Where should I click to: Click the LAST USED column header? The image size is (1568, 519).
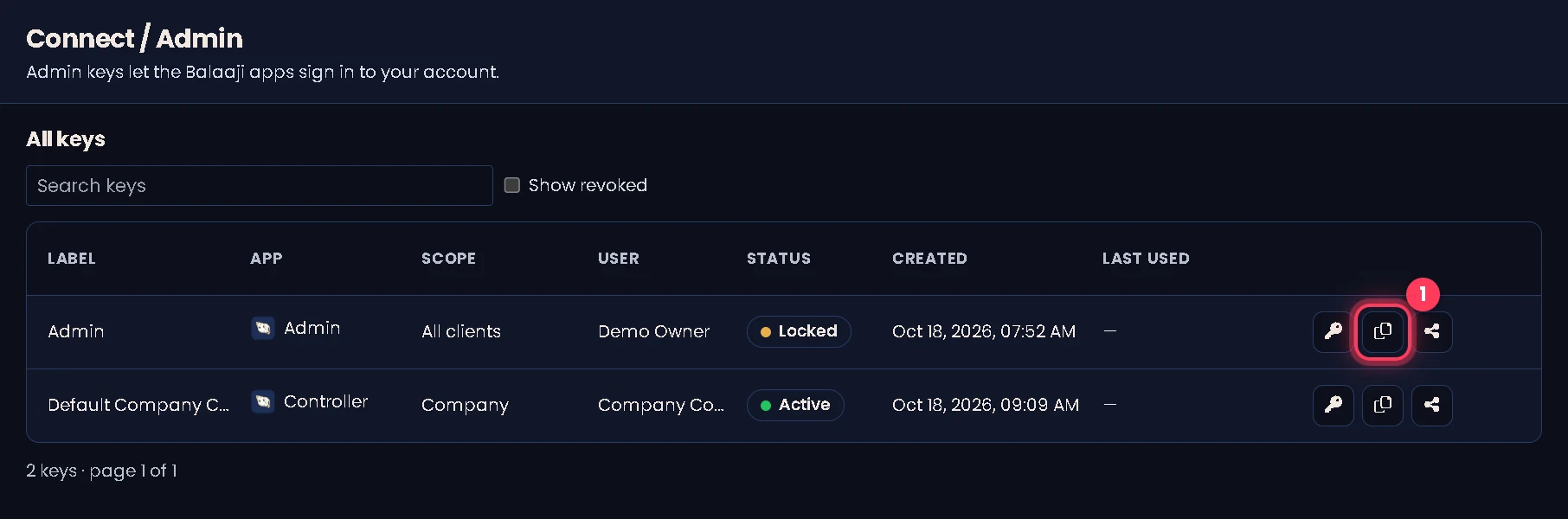pos(1146,259)
